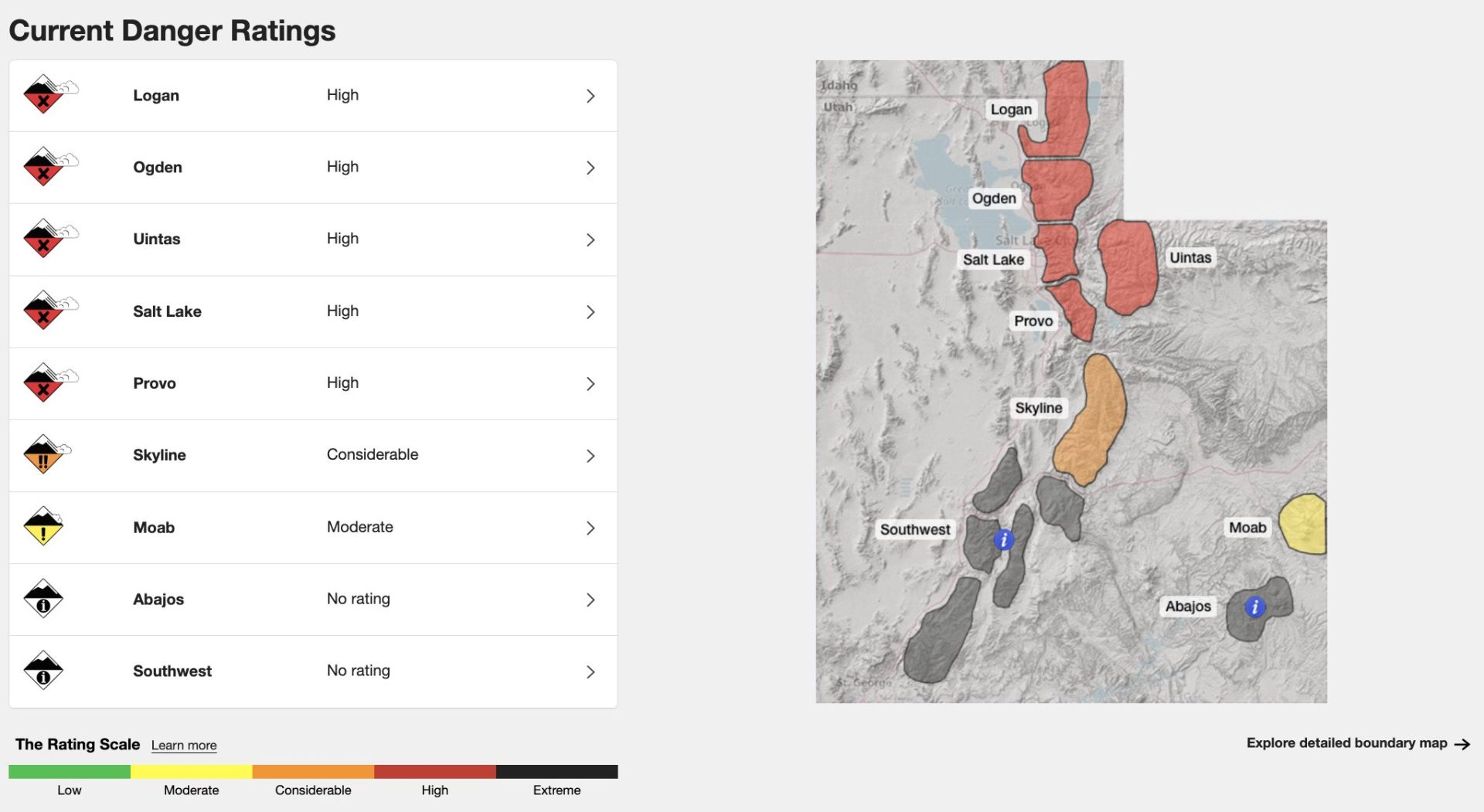Select the Skyline region name in list
This screenshot has width=1484, height=812.
(x=159, y=455)
